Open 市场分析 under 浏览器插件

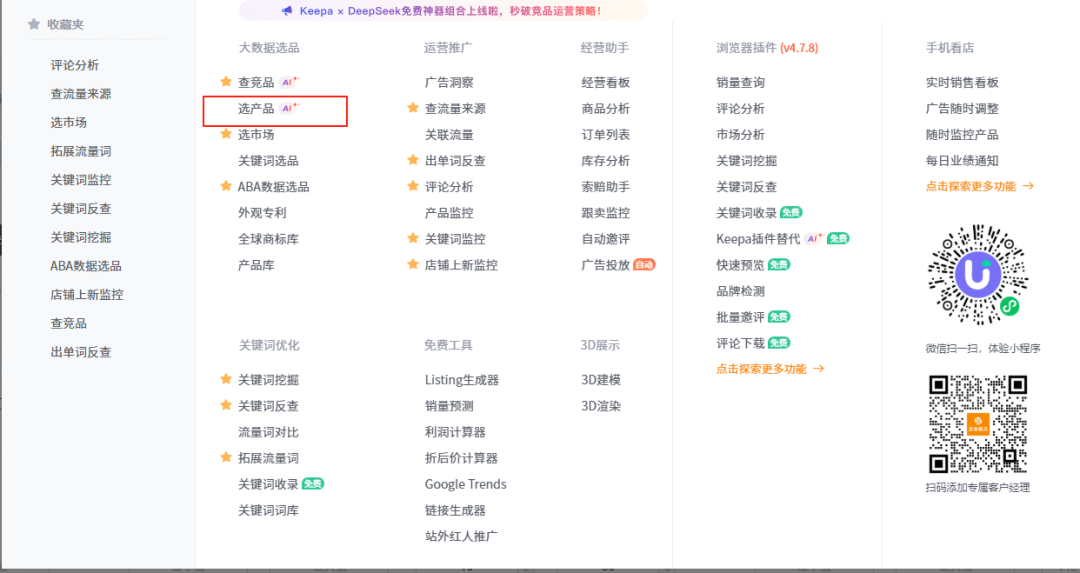pyautogui.click(x=740, y=134)
